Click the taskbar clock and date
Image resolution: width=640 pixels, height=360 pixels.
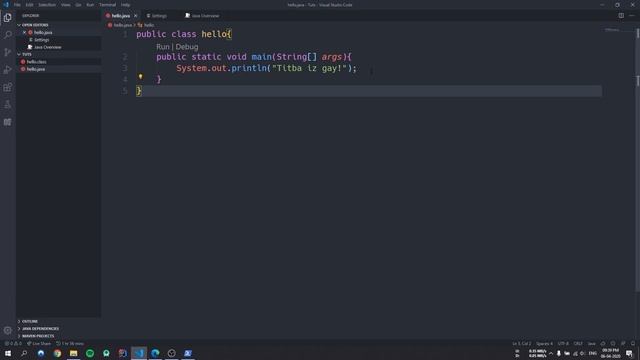pyautogui.click(x=610, y=353)
